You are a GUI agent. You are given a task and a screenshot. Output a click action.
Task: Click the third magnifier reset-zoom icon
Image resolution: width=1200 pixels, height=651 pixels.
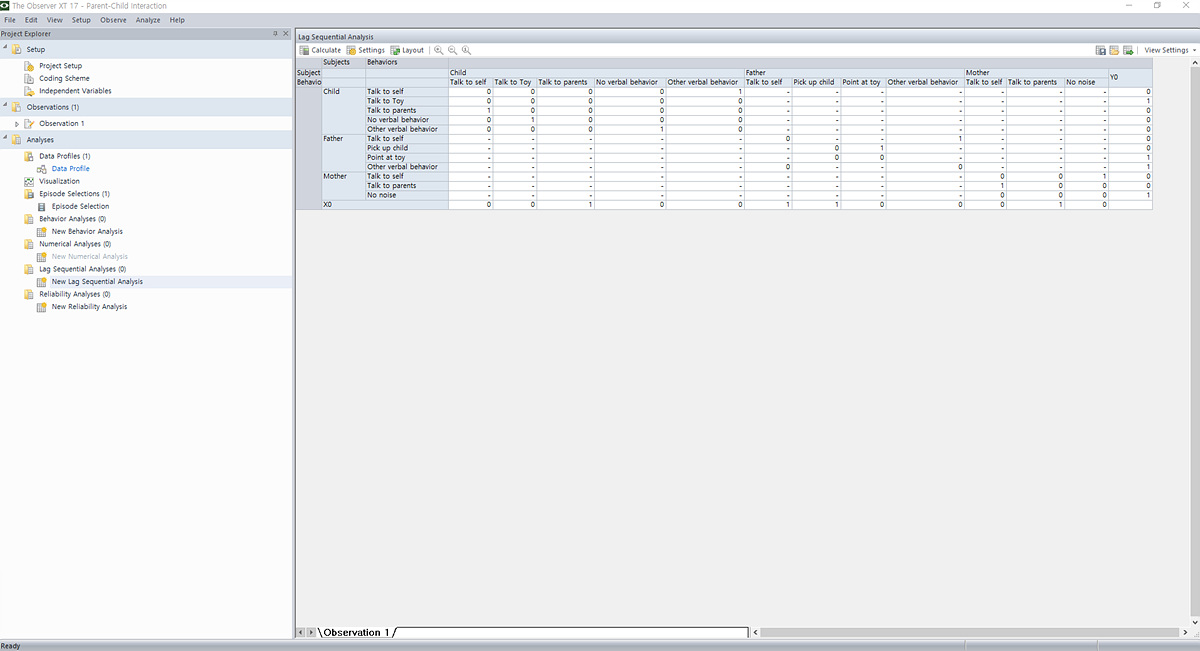coord(466,50)
